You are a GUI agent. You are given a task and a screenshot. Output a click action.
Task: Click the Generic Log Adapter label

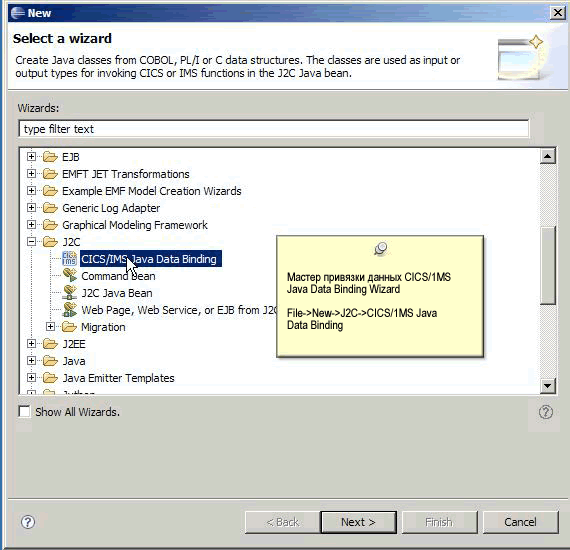point(111,208)
